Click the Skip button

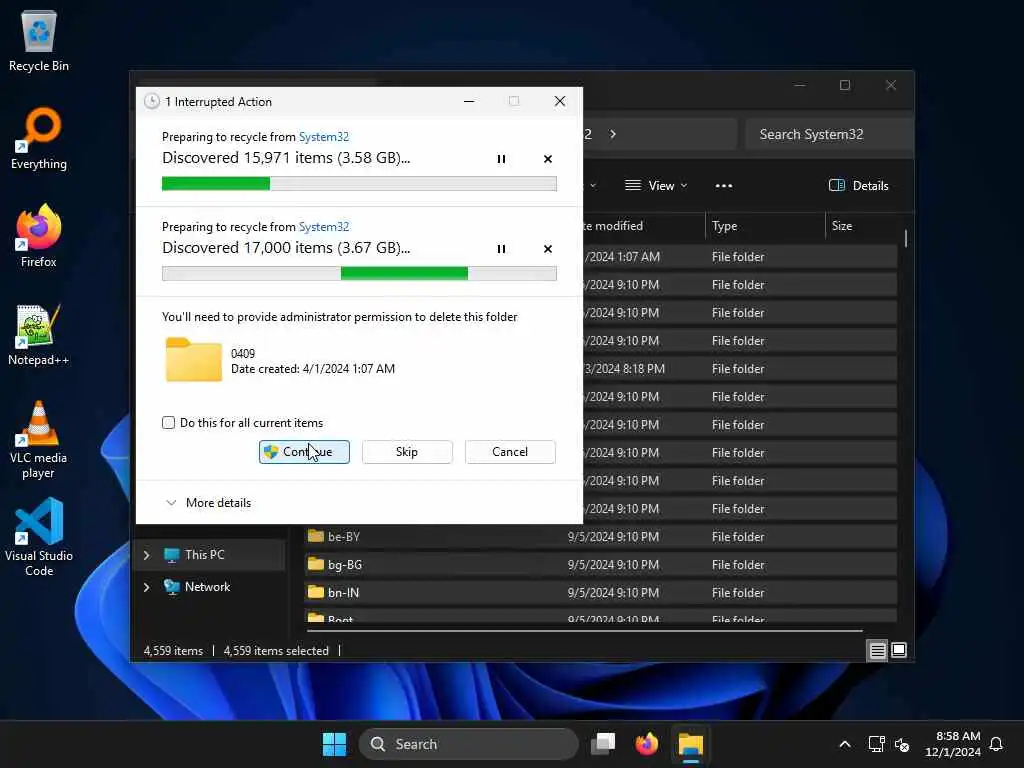pos(407,452)
